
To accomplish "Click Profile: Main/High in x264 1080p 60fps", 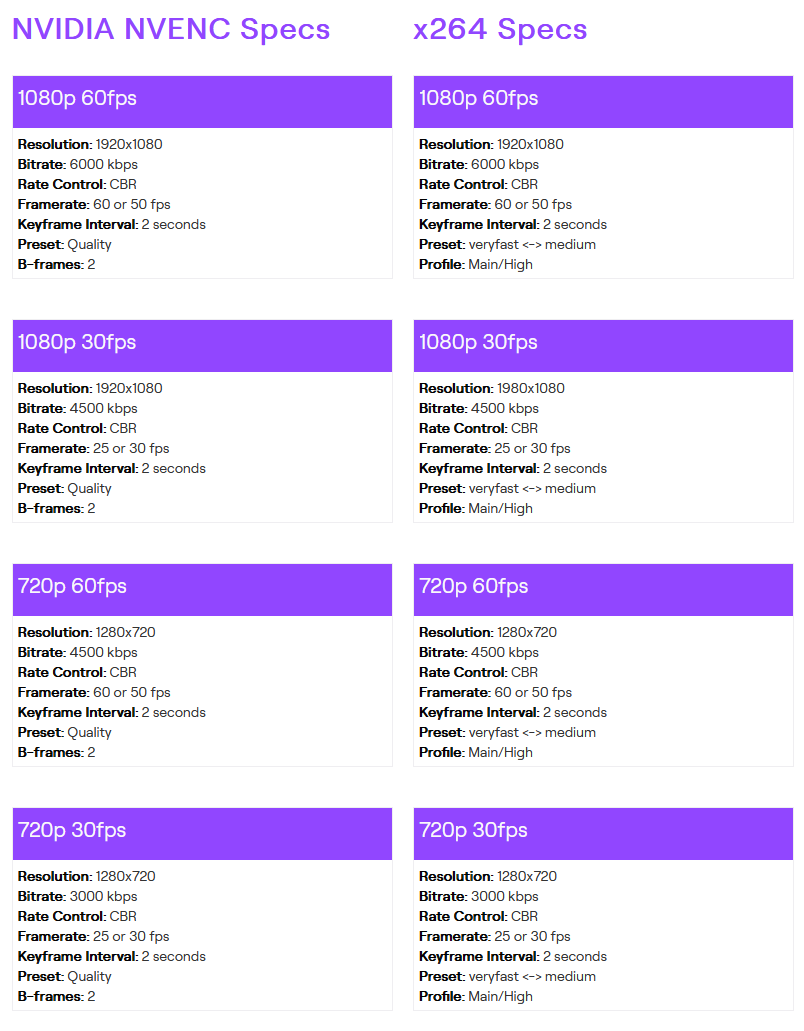I will tap(476, 264).
